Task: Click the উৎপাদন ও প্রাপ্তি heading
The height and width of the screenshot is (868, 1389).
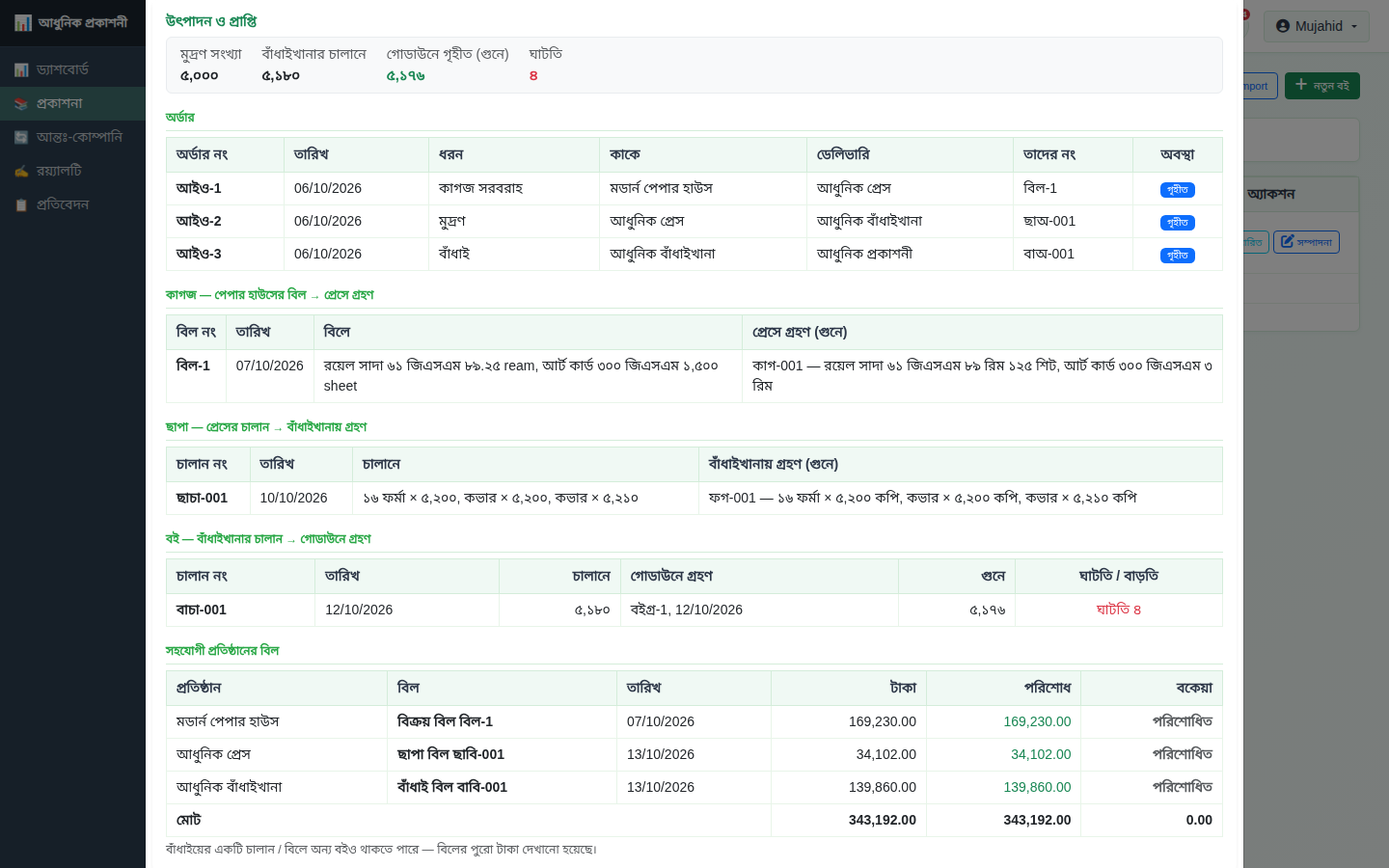Action: pos(211,21)
